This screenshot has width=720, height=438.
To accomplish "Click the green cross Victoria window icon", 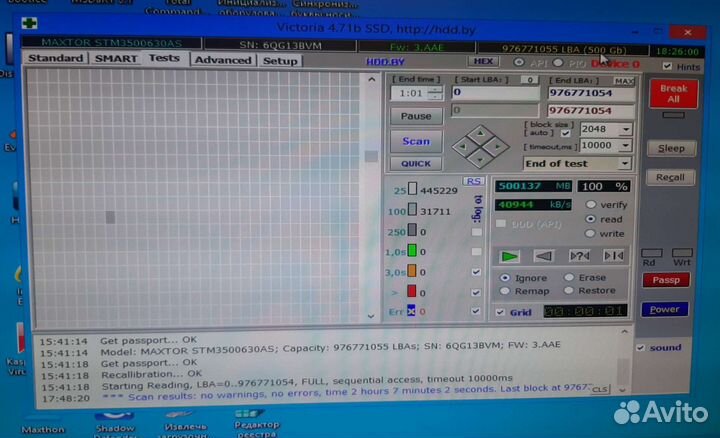I will click(29, 23).
